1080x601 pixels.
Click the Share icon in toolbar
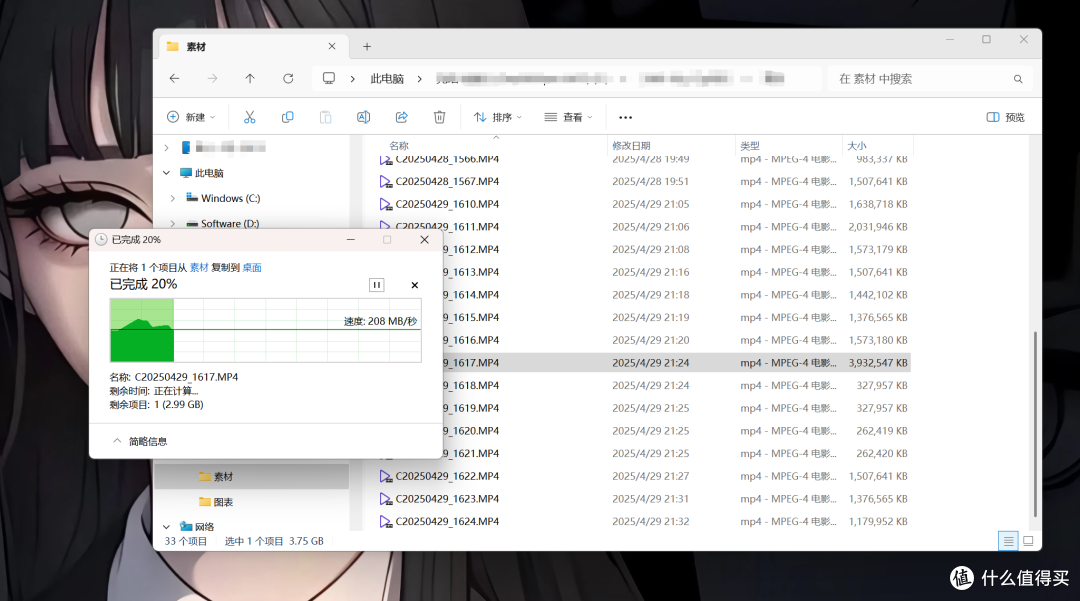pos(402,117)
